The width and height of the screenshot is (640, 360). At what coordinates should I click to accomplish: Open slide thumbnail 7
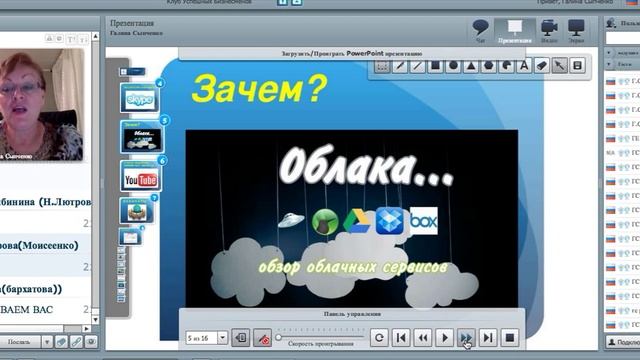tap(137, 211)
